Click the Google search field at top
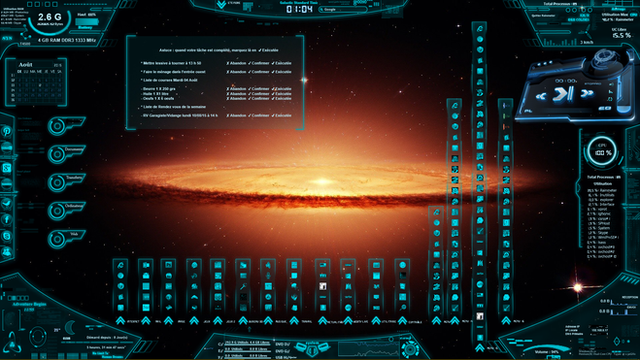 pos(342,9)
